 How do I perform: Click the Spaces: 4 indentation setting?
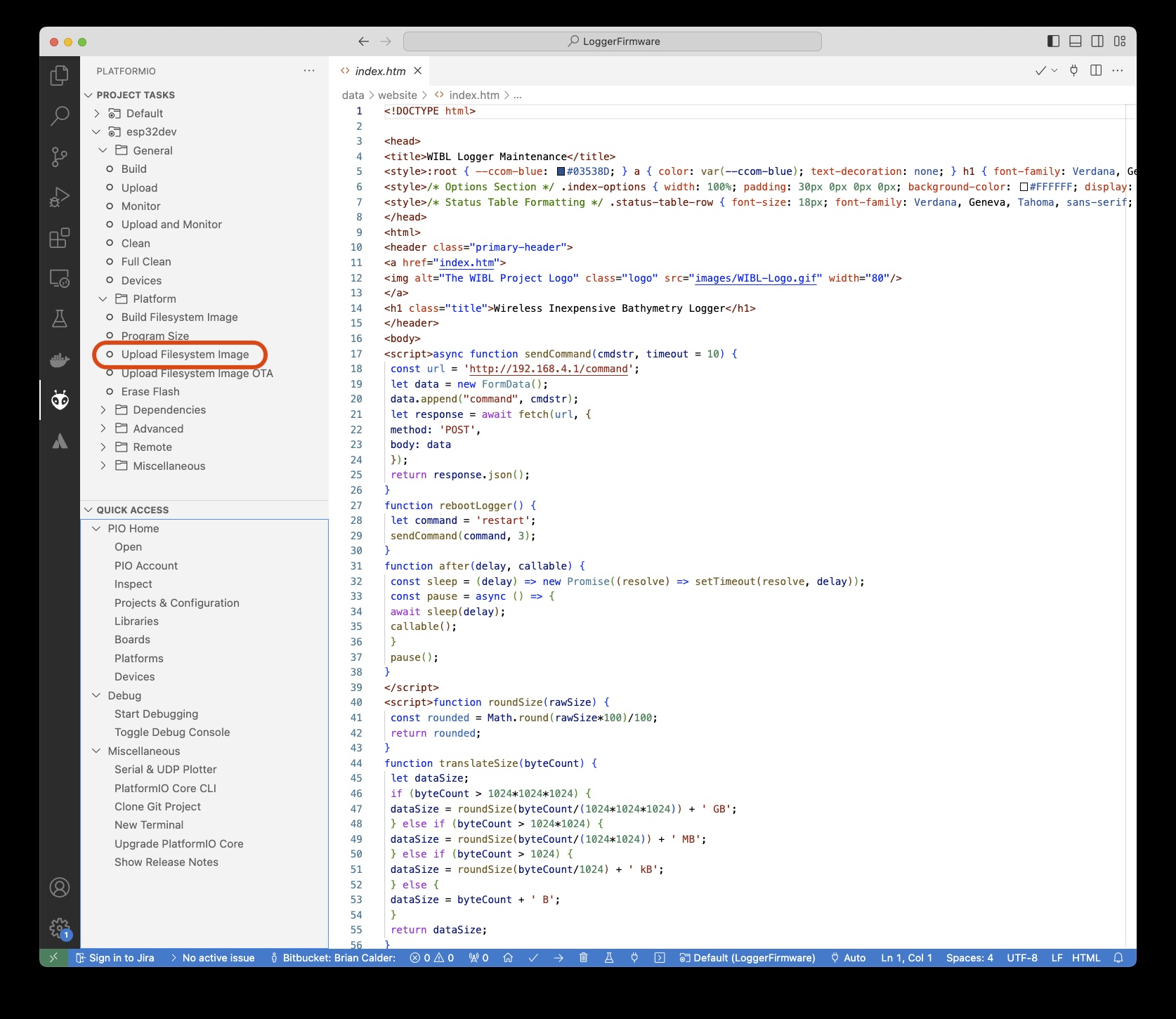point(969,958)
